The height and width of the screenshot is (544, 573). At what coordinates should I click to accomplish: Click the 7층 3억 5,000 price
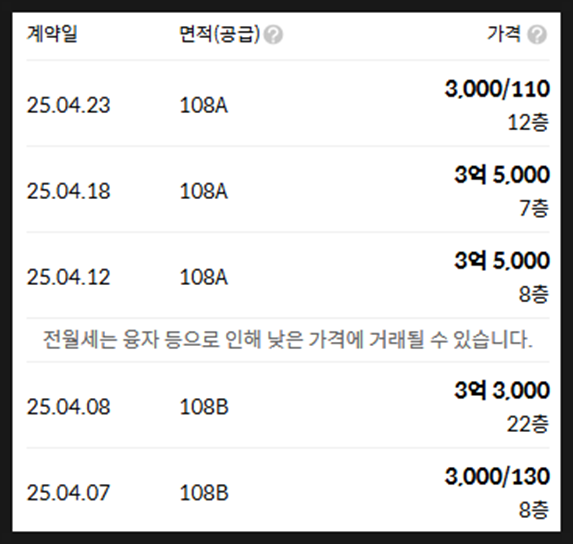tap(502, 175)
